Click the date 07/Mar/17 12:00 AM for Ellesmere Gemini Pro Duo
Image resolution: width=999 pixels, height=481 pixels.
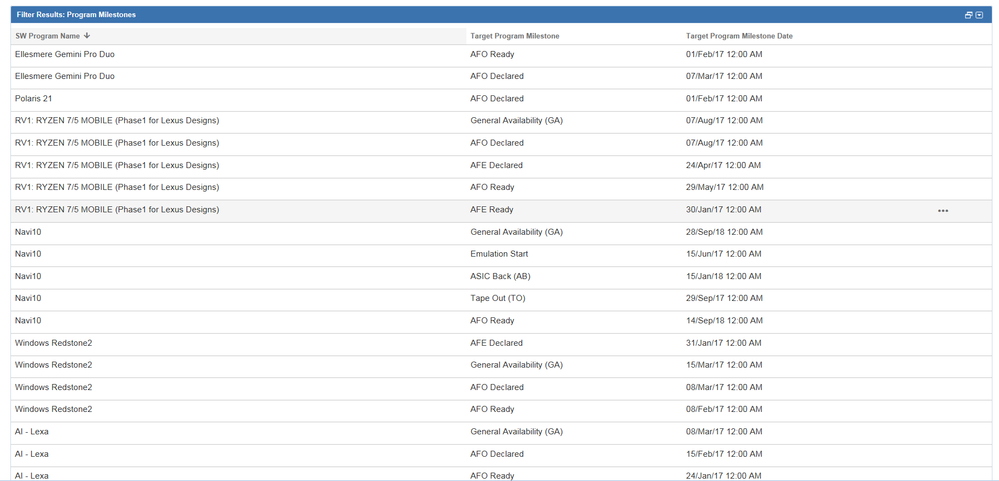(x=724, y=76)
